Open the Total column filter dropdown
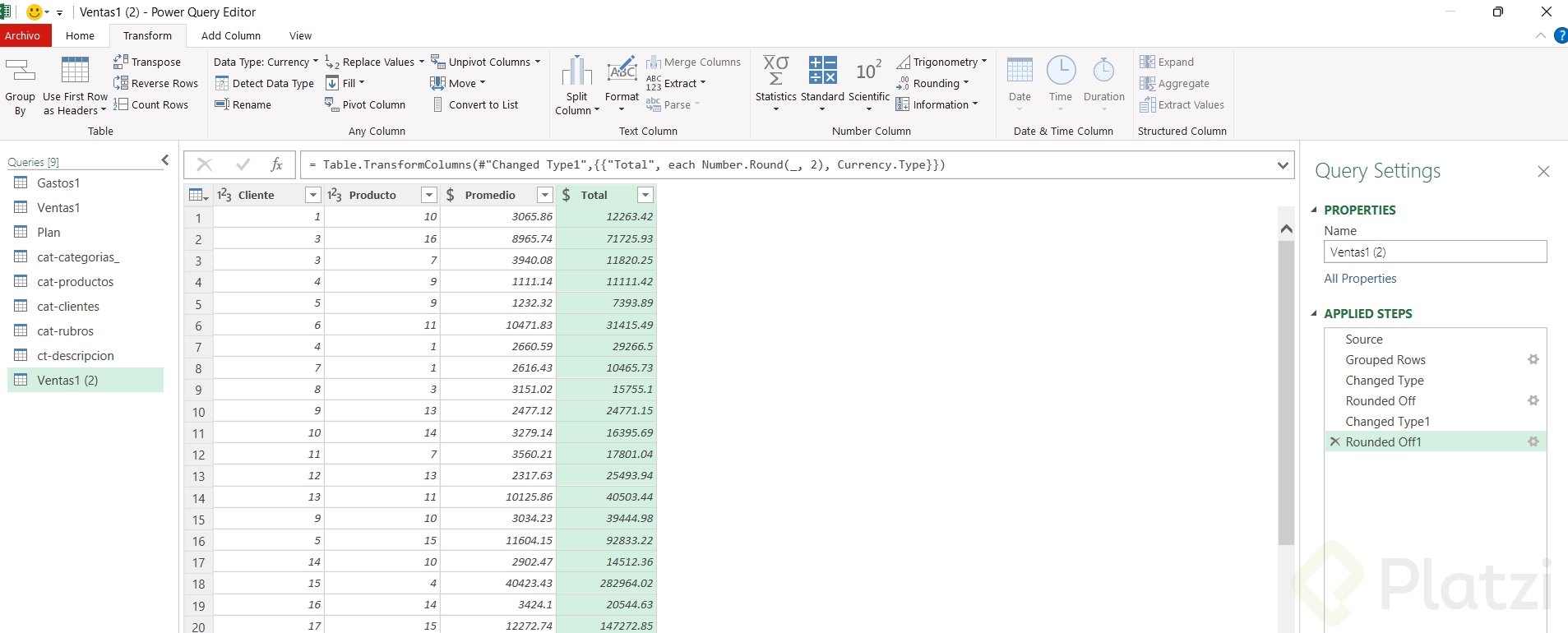1568x633 pixels. (x=645, y=195)
